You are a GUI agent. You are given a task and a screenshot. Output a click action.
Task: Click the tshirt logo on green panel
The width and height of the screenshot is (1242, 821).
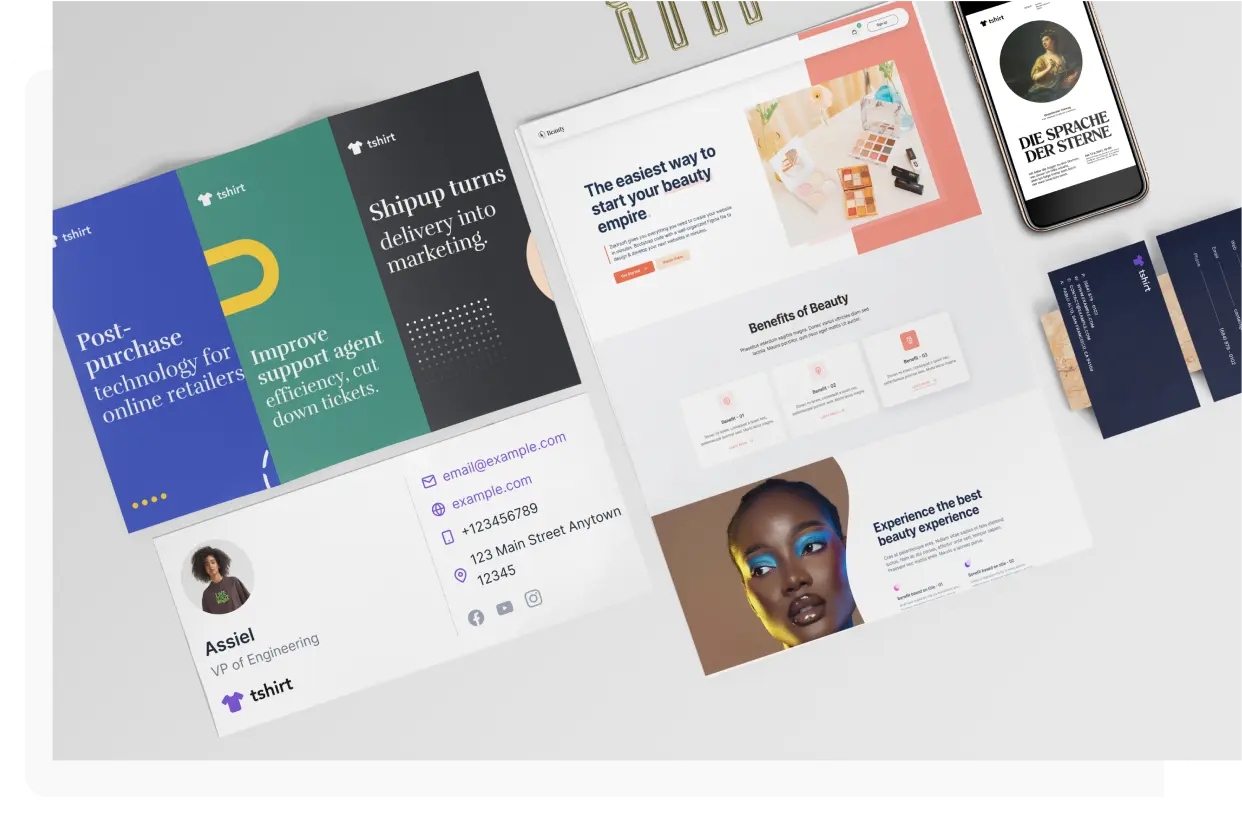click(221, 194)
